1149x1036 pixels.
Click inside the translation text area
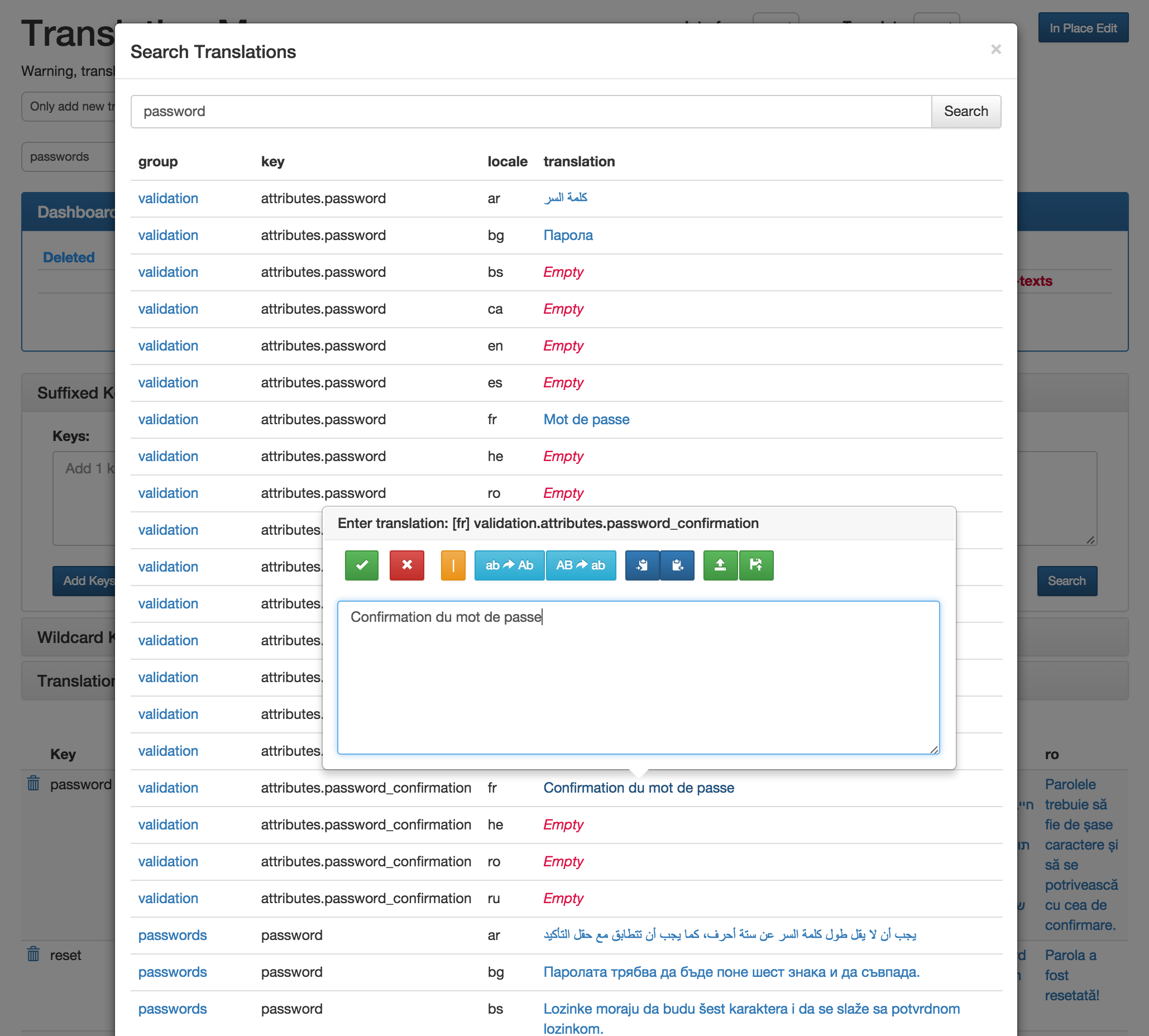tap(638, 678)
